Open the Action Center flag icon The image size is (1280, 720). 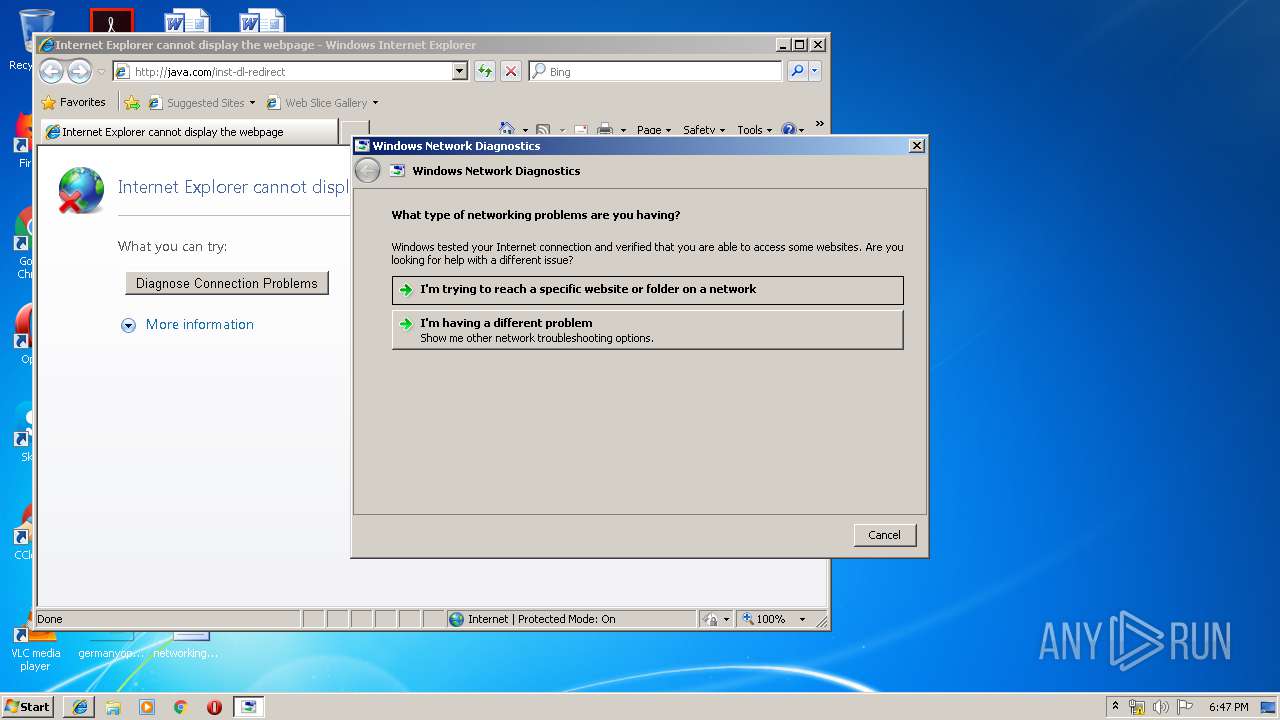[1185, 707]
